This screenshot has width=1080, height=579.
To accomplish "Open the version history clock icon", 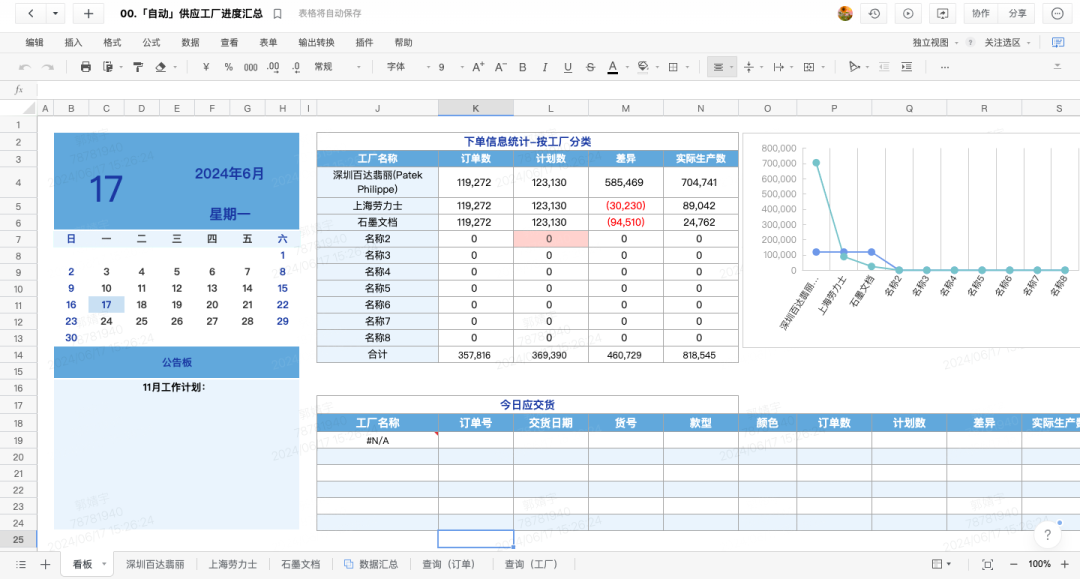I will coord(874,14).
